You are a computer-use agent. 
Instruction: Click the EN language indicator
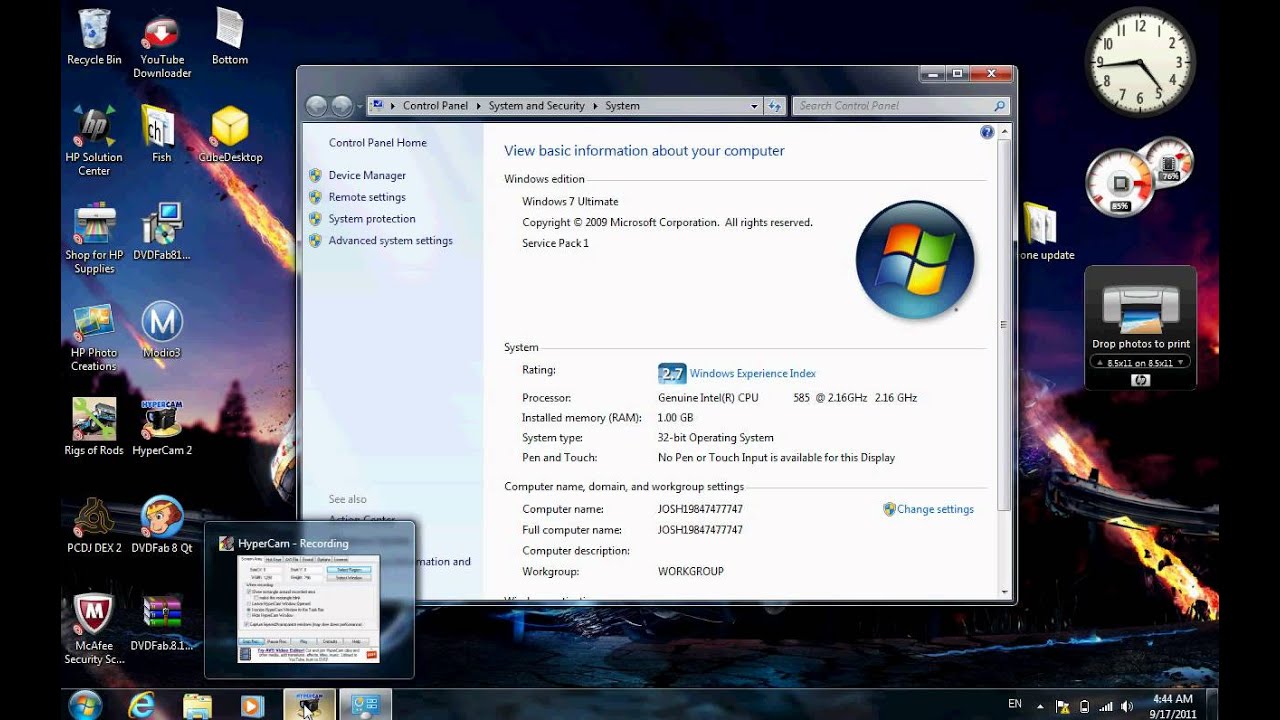click(x=1015, y=704)
